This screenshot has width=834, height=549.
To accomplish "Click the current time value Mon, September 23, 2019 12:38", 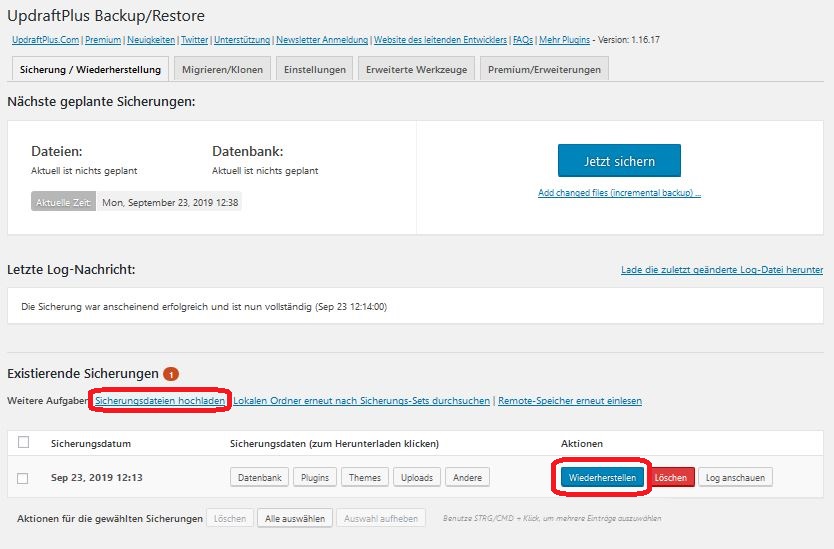I will click(170, 203).
